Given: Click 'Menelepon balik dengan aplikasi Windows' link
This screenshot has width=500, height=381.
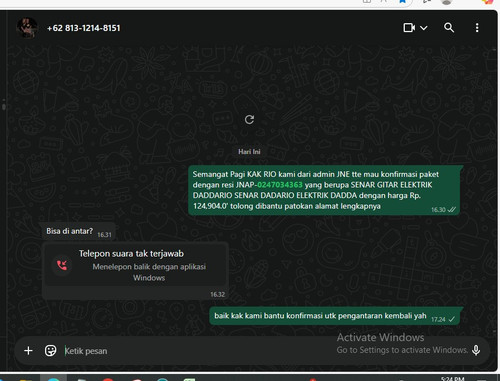Looking at the screenshot, I should pos(149,272).
